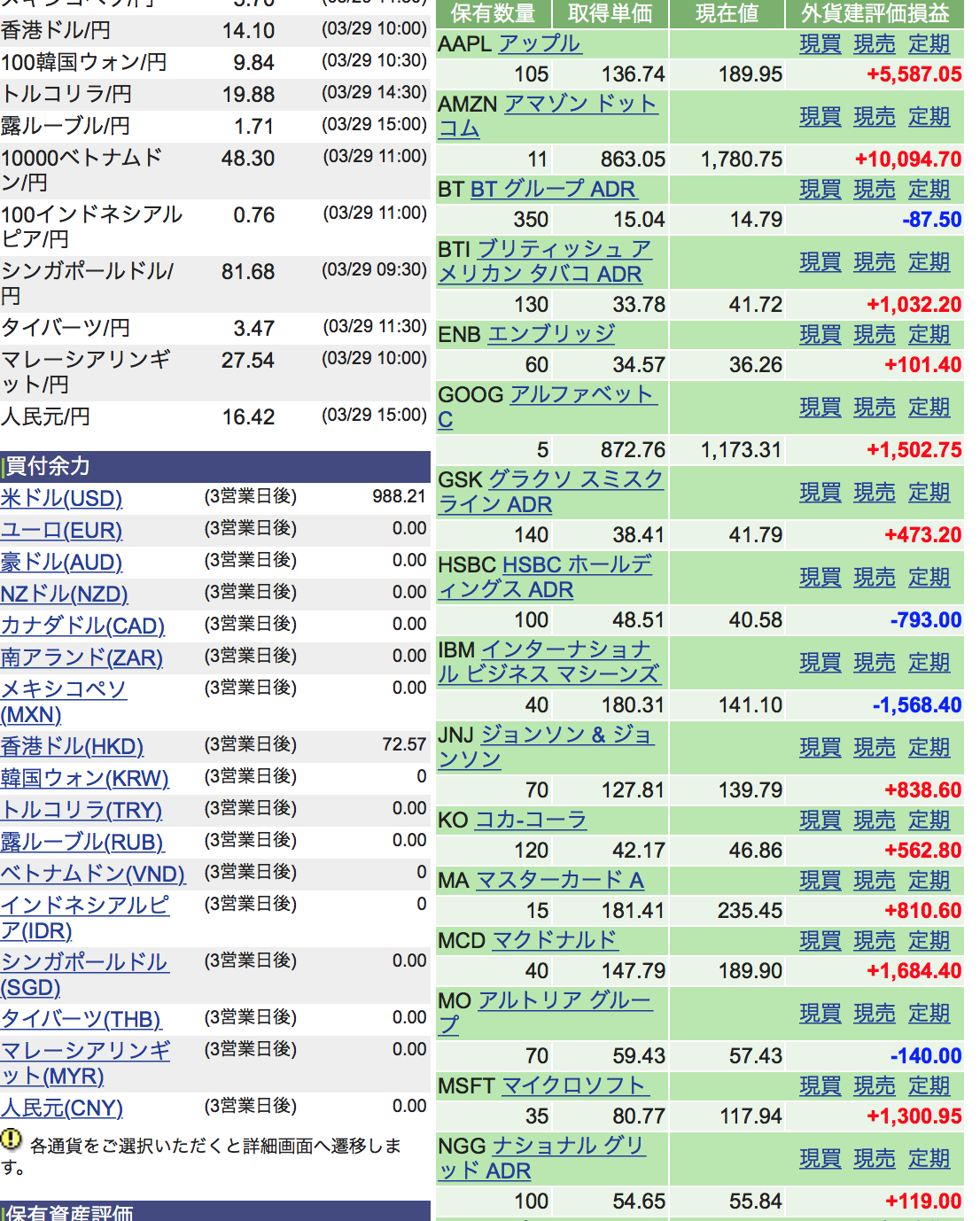Click 定期 in the BT グループ row

tap(929, 189)
